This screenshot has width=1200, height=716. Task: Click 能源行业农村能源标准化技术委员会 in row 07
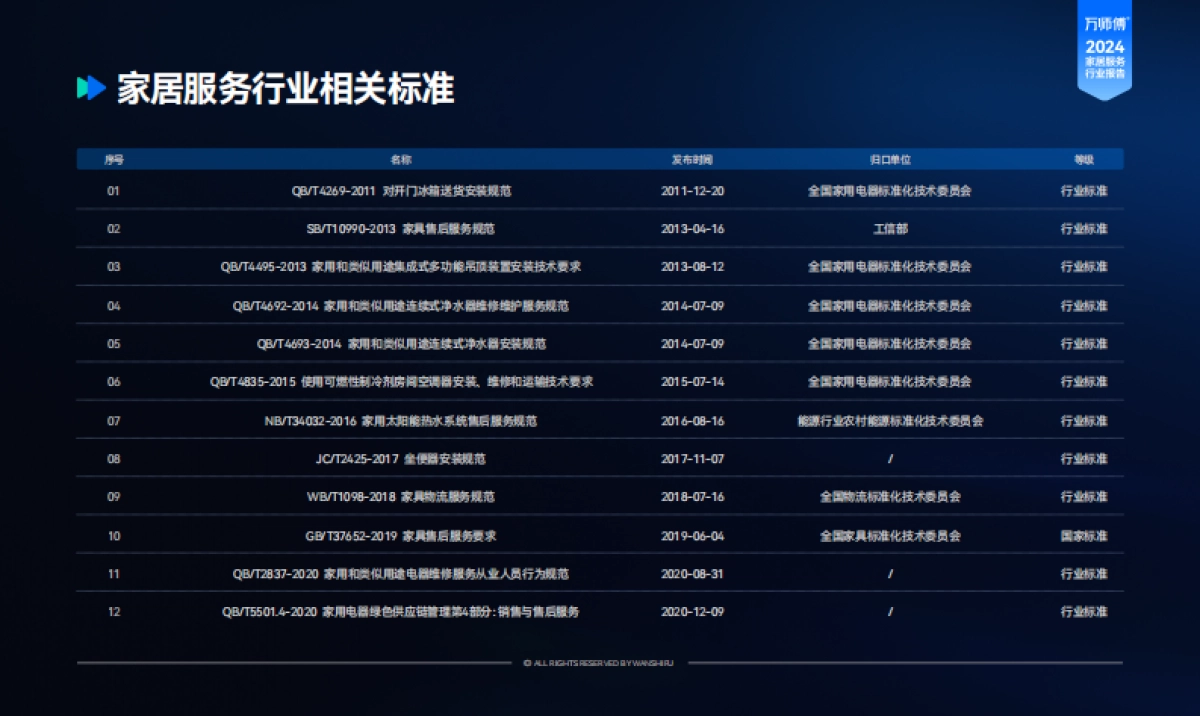tap(890, 421)
